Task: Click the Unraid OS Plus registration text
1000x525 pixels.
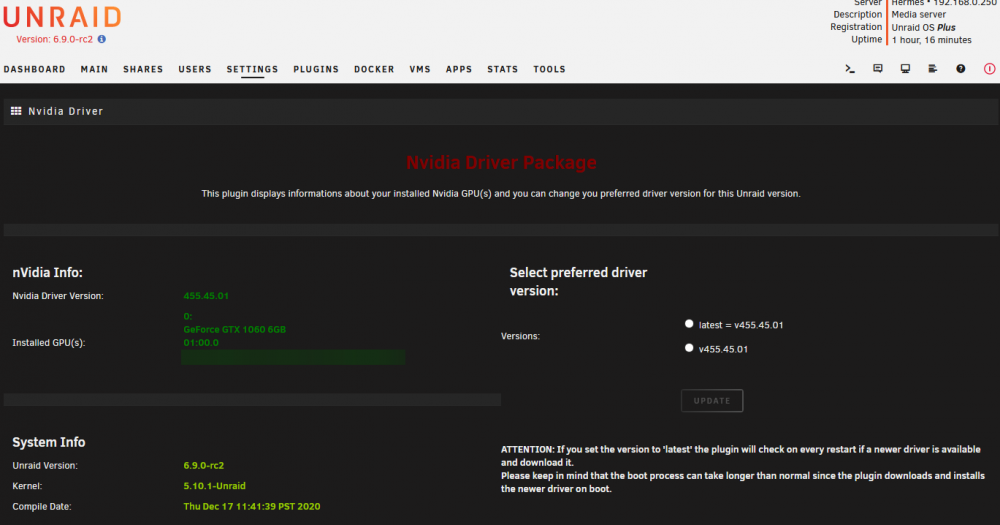Action: click(923, 27)
